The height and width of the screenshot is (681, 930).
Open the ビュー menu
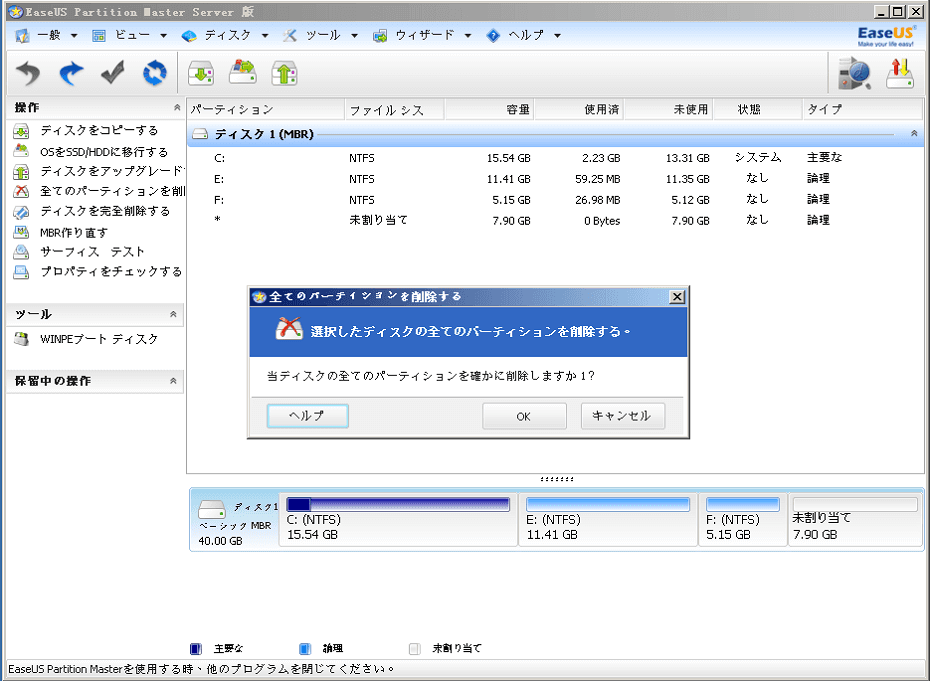[x=129, y=36]
